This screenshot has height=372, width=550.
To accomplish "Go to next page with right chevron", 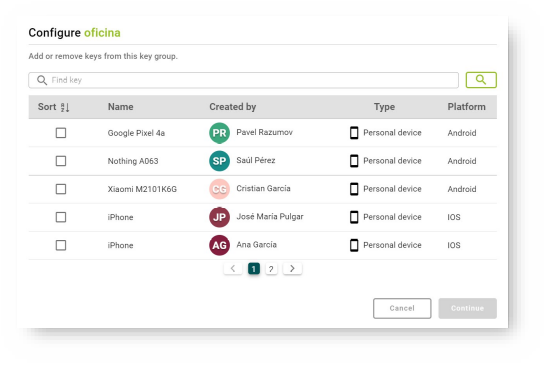I will coord(292,269).
